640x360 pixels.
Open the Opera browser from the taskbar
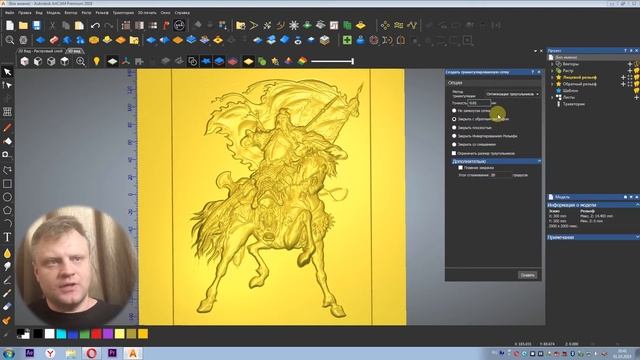click(x=91, y=353)
